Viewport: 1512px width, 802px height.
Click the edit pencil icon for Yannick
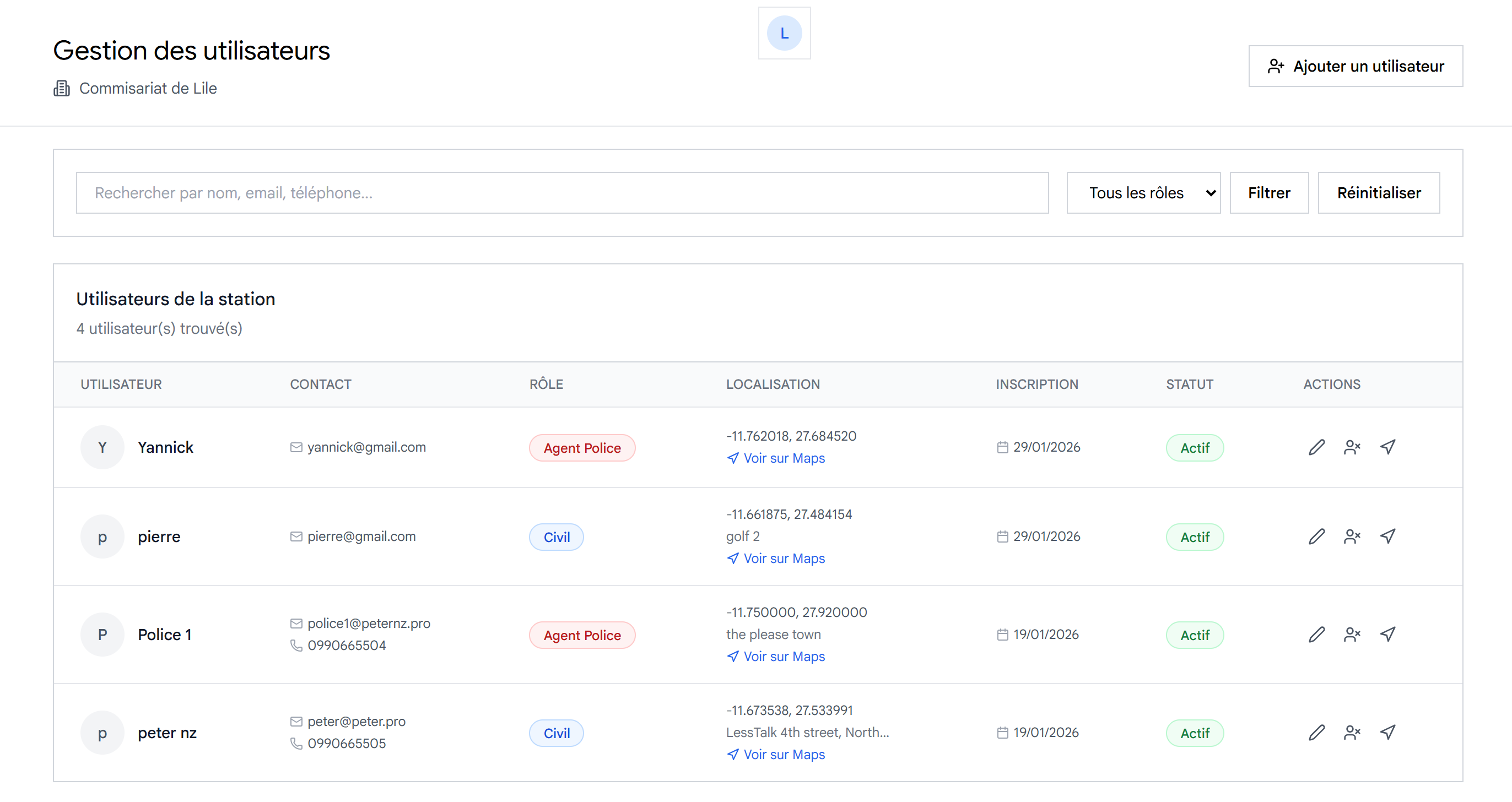1316,447
